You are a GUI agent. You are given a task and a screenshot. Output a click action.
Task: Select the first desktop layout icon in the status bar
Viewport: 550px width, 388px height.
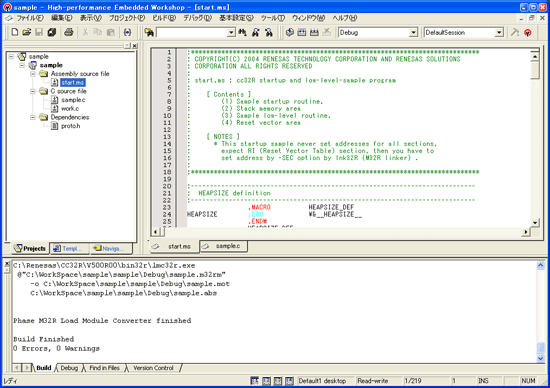coord(255,381)
